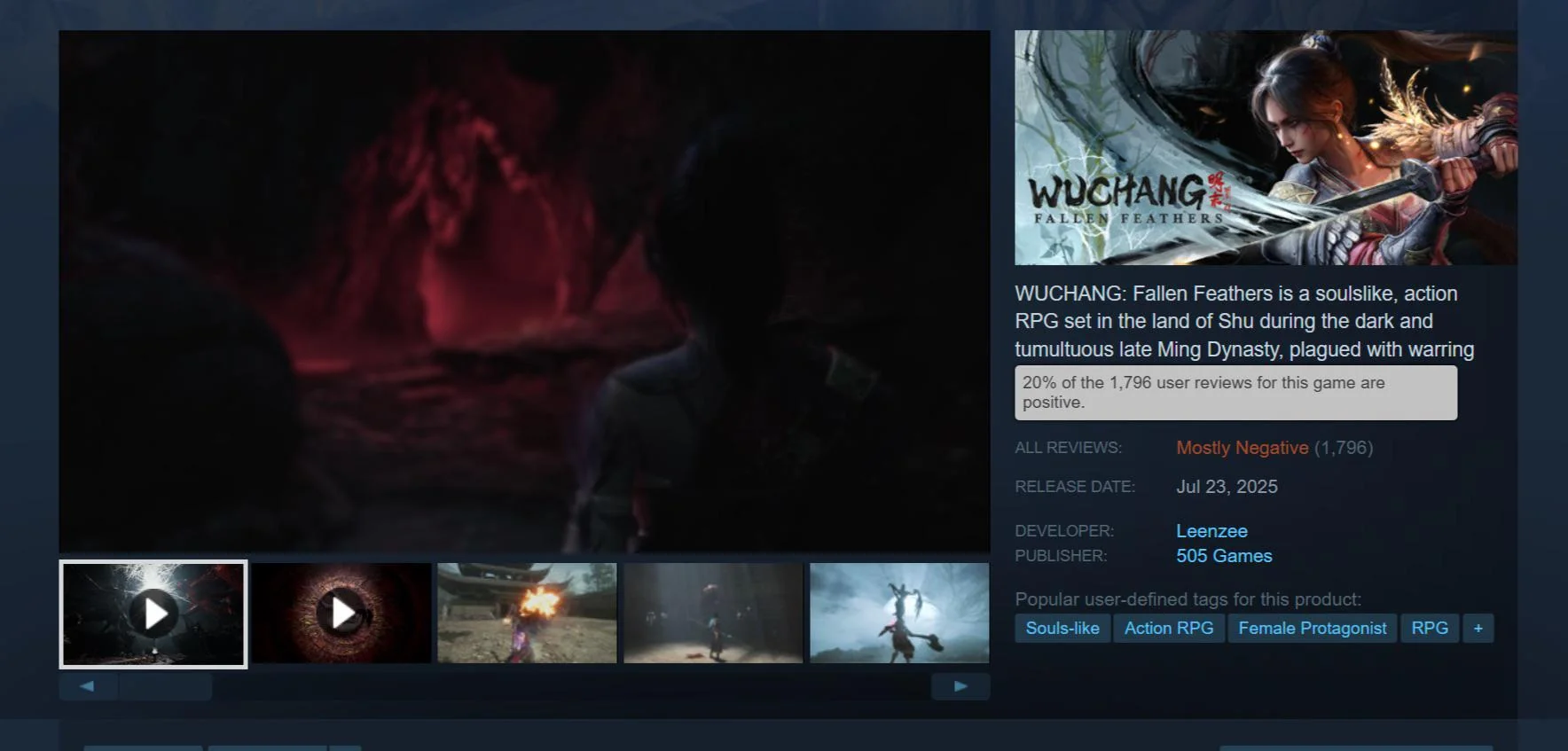Click the left arrow of media strip
The image size is (1568, 751).
[87, 686]
